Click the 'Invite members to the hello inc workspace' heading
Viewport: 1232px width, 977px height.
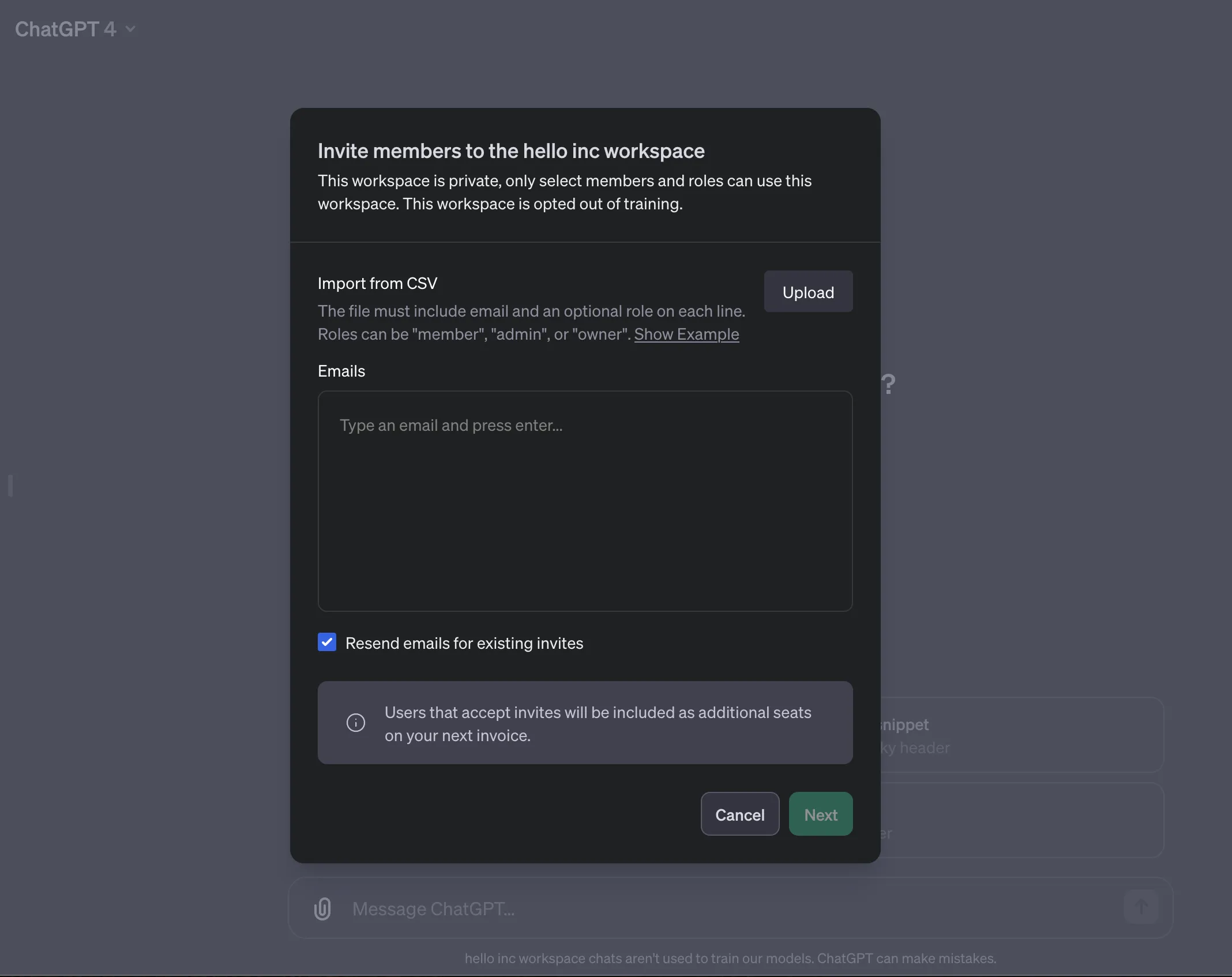pos(511,151)
